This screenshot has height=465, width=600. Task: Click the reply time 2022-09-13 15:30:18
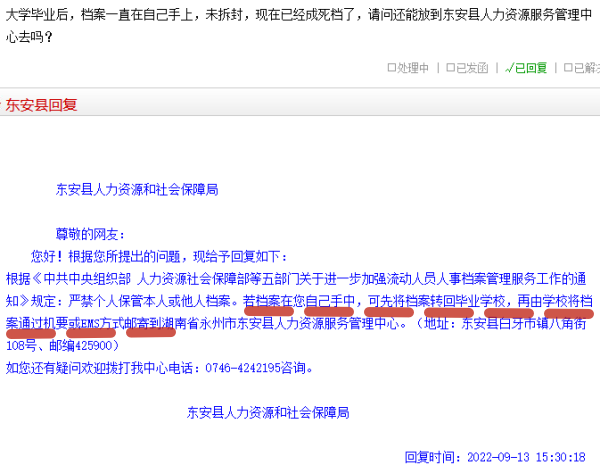(x=526, y=457)
